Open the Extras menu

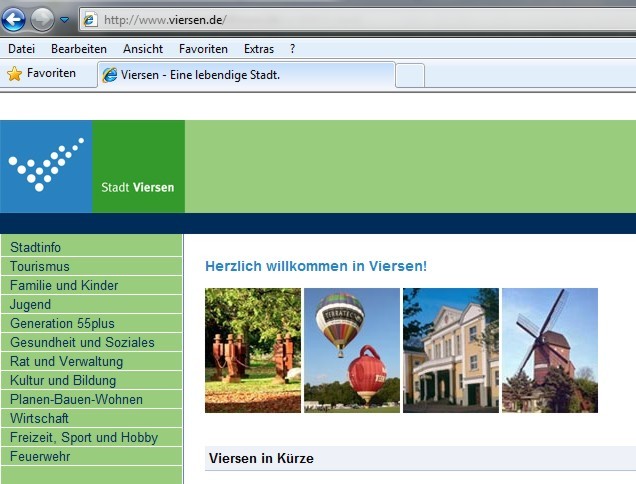tap(259, 48)
